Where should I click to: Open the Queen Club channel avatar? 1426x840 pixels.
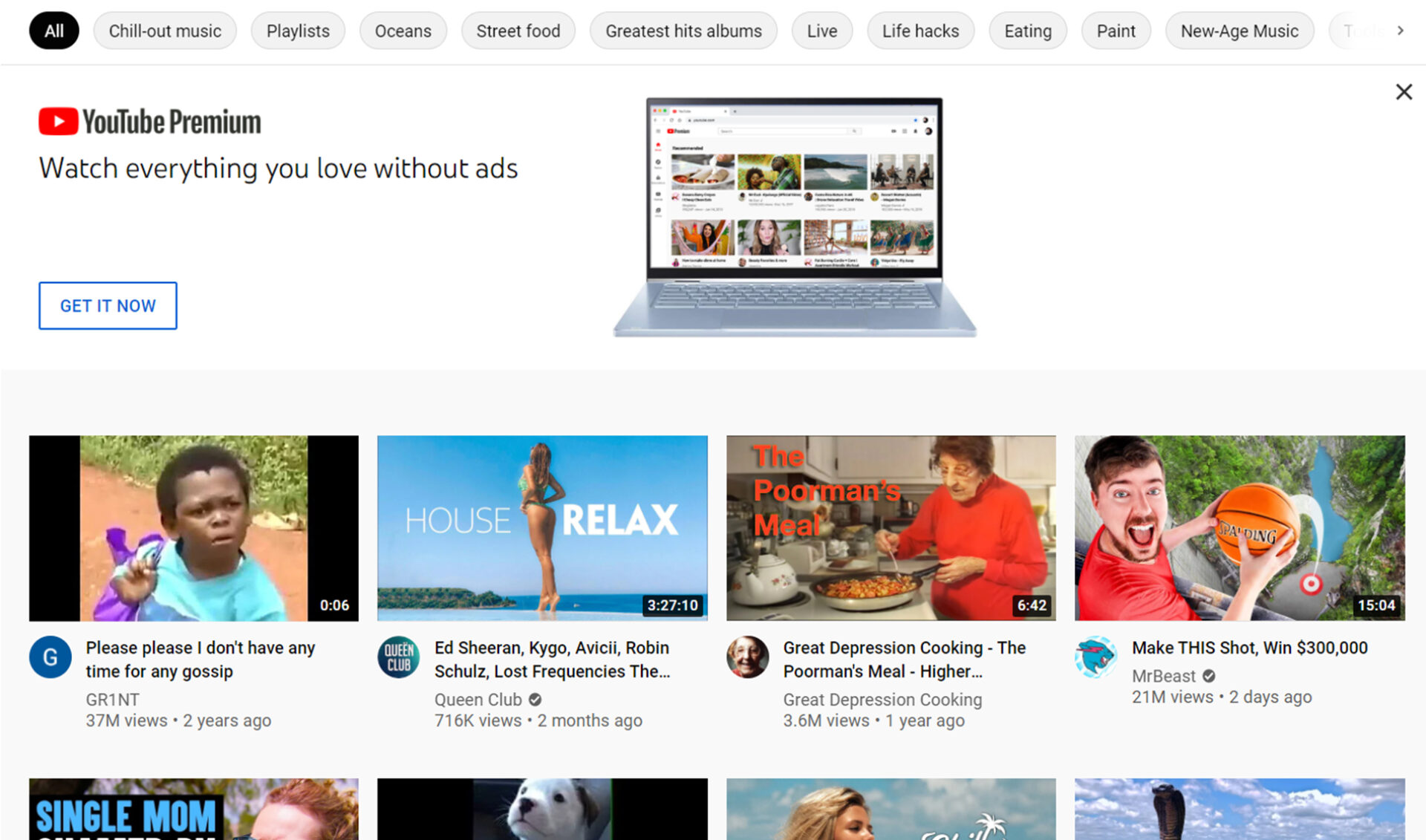pyautogui.click(x=399, y=657)
